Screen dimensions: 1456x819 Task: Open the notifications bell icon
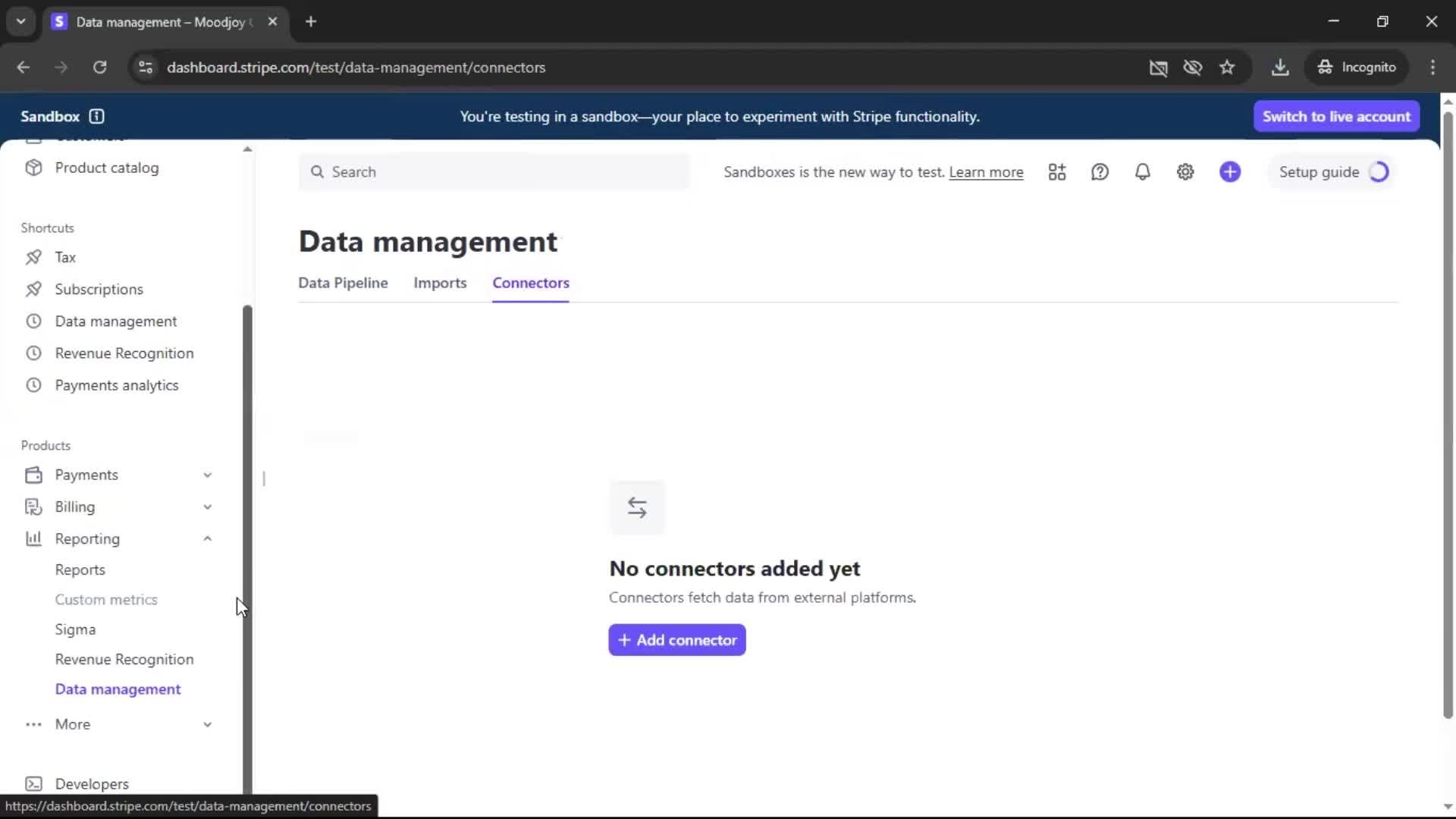point(1142,172)
